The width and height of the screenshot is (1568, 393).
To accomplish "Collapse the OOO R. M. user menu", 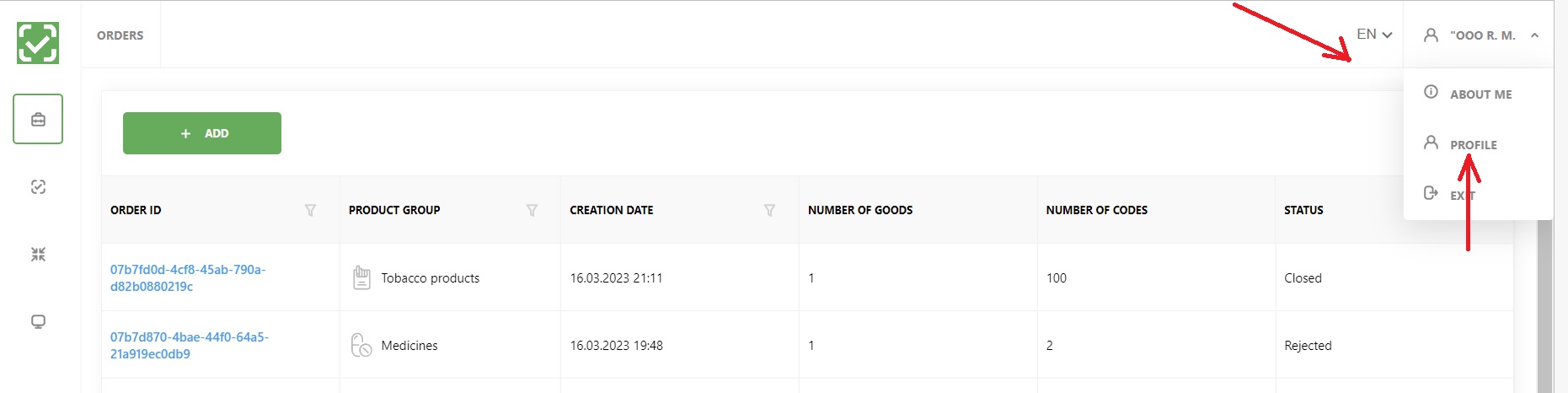I will [x=1480, y=35].
